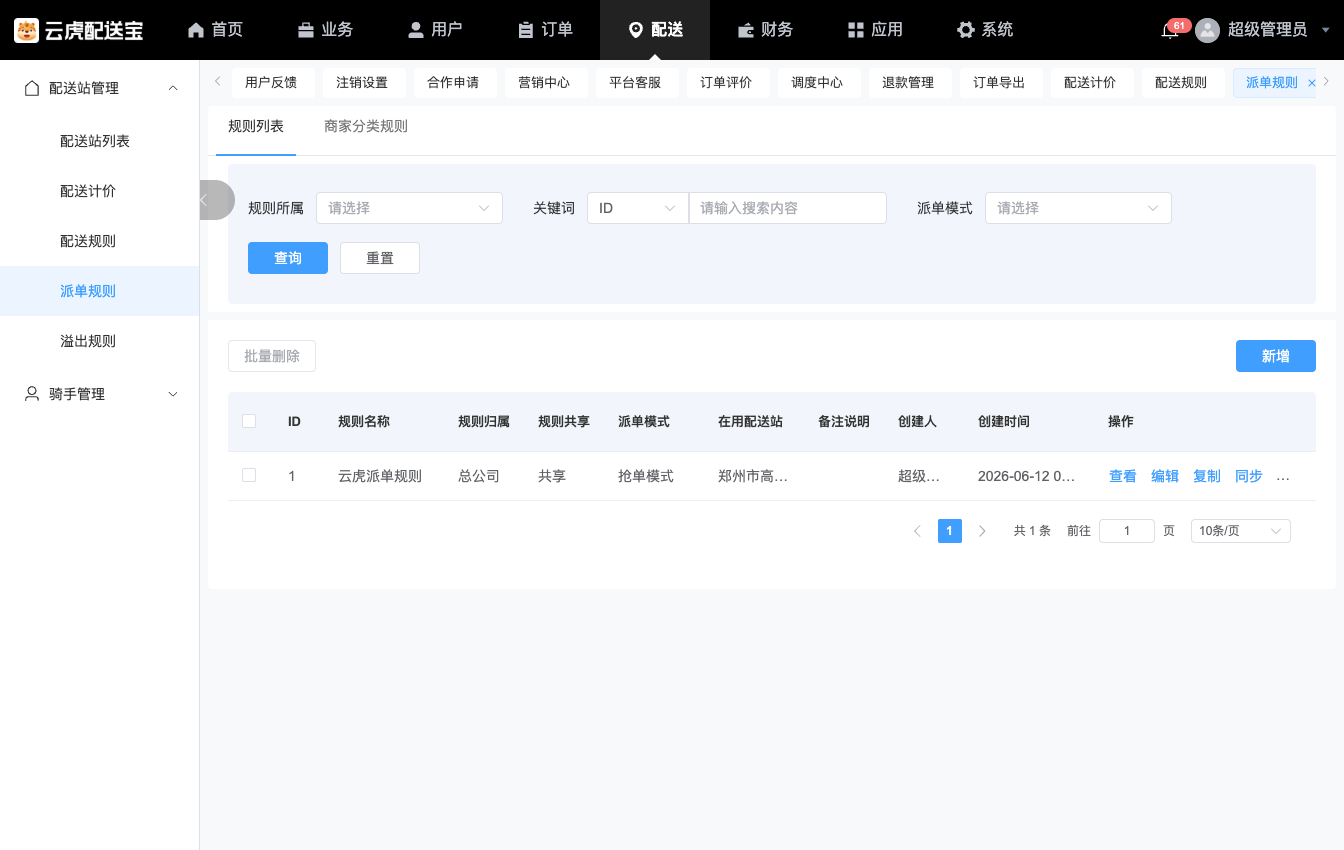This screenshot has height=850, width=1344.
Task: Open the 订单导出 page tab
Action: [x=999, y=83]
